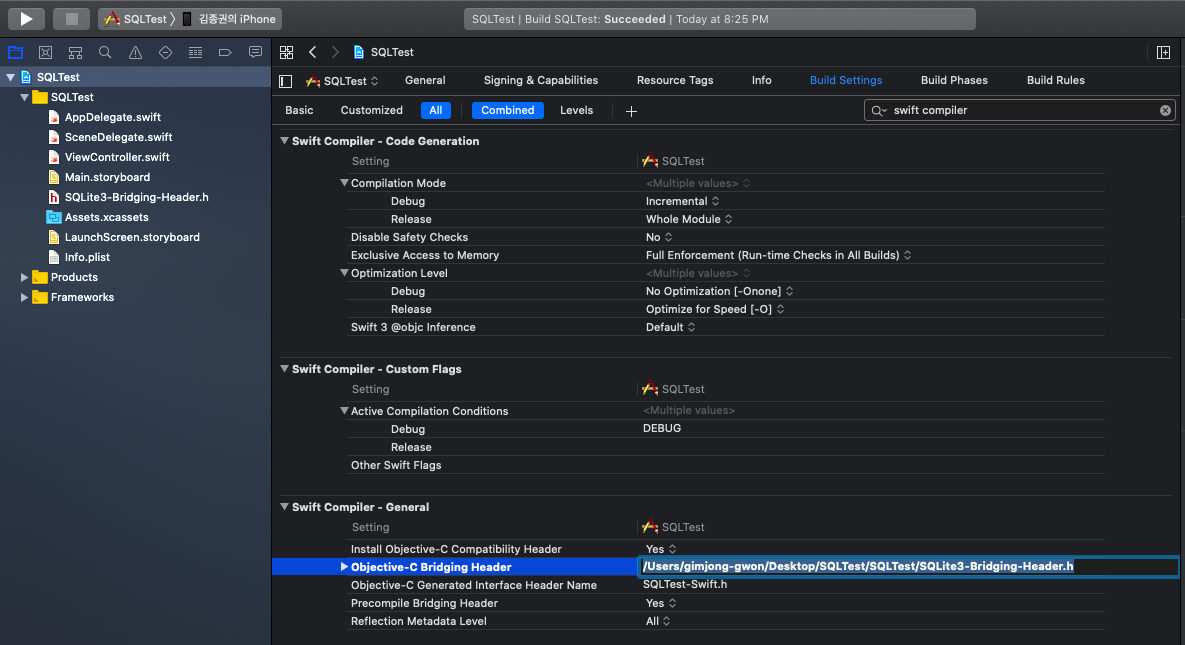Select the SQLTest scheme in toolbar
This screenshot has height=645, width=1185.
point(135,19)
